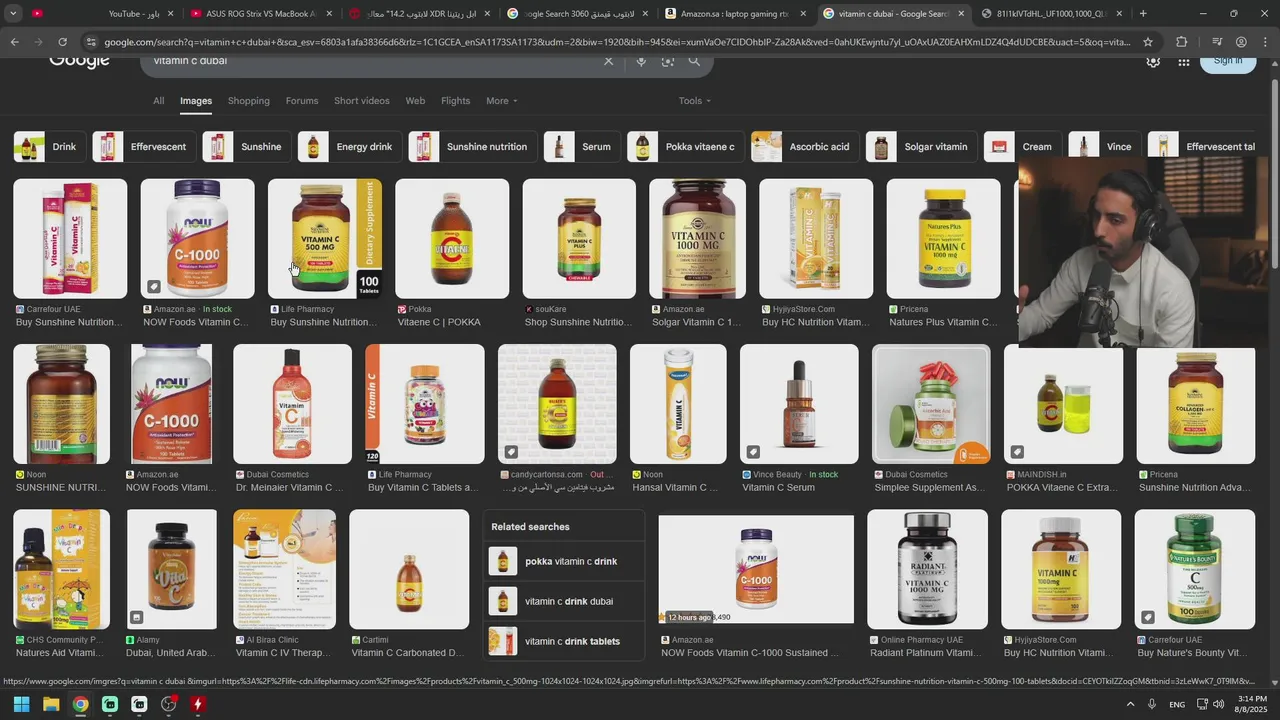Open the Pokka Vitaene C bottle image
Viewport: 1280px width, 720px height.
click(x=452, y=239)
